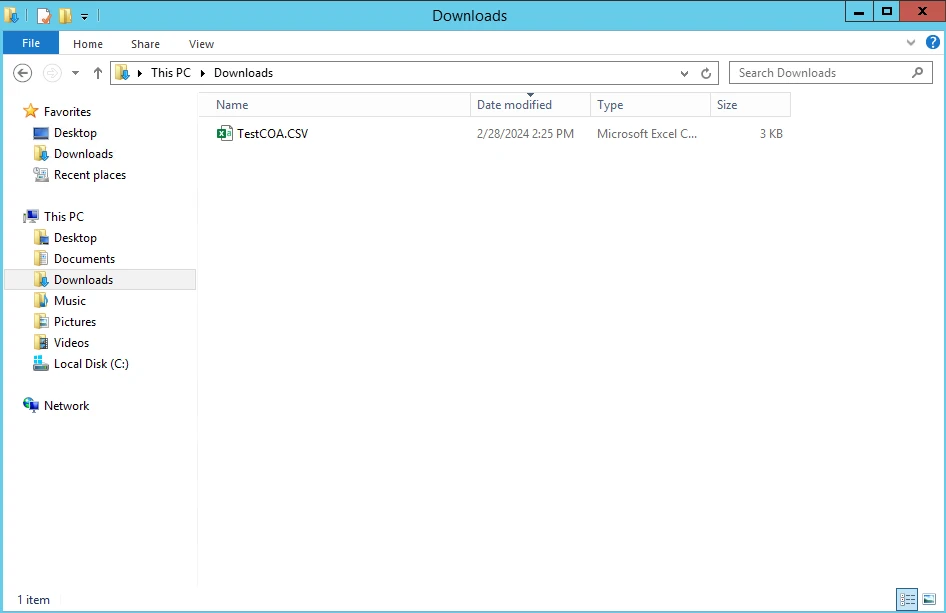
Task: Click the Music folder icon
Action: point(40,300)
